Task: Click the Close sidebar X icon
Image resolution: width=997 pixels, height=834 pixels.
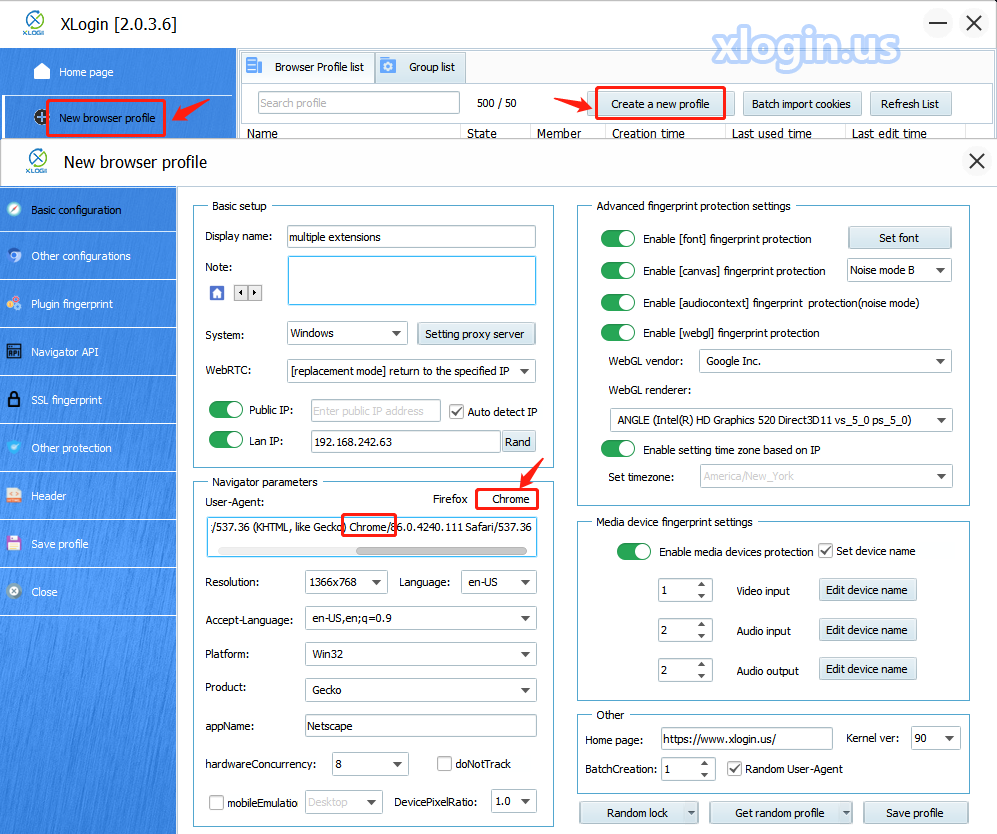Action: point(14,591)
